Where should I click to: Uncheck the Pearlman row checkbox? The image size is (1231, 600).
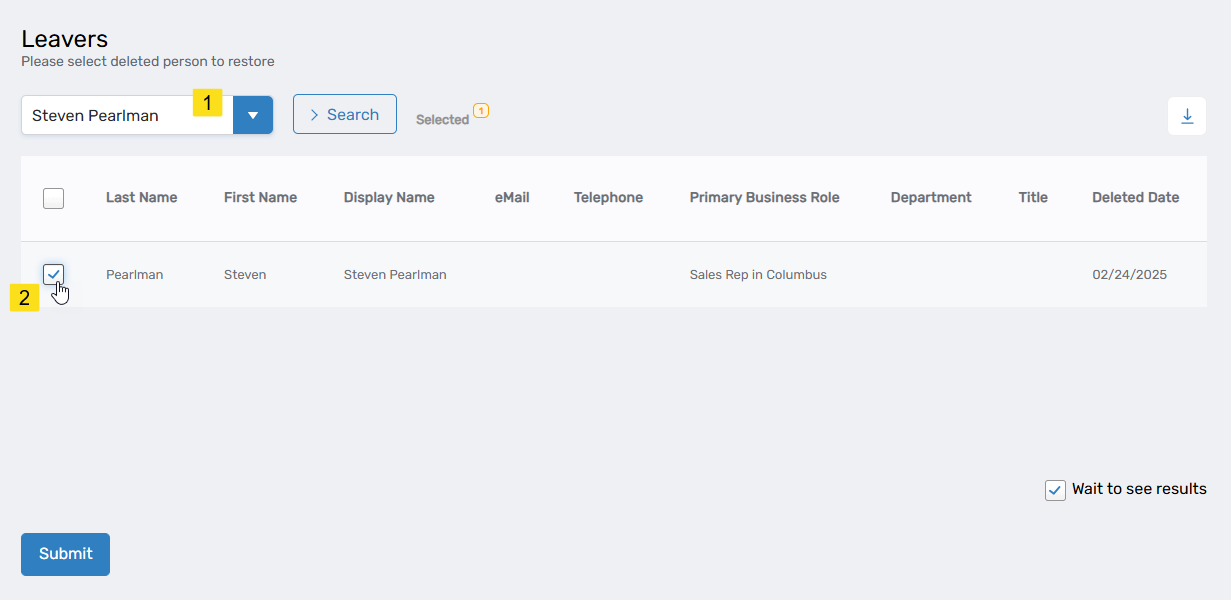point(54,274)
